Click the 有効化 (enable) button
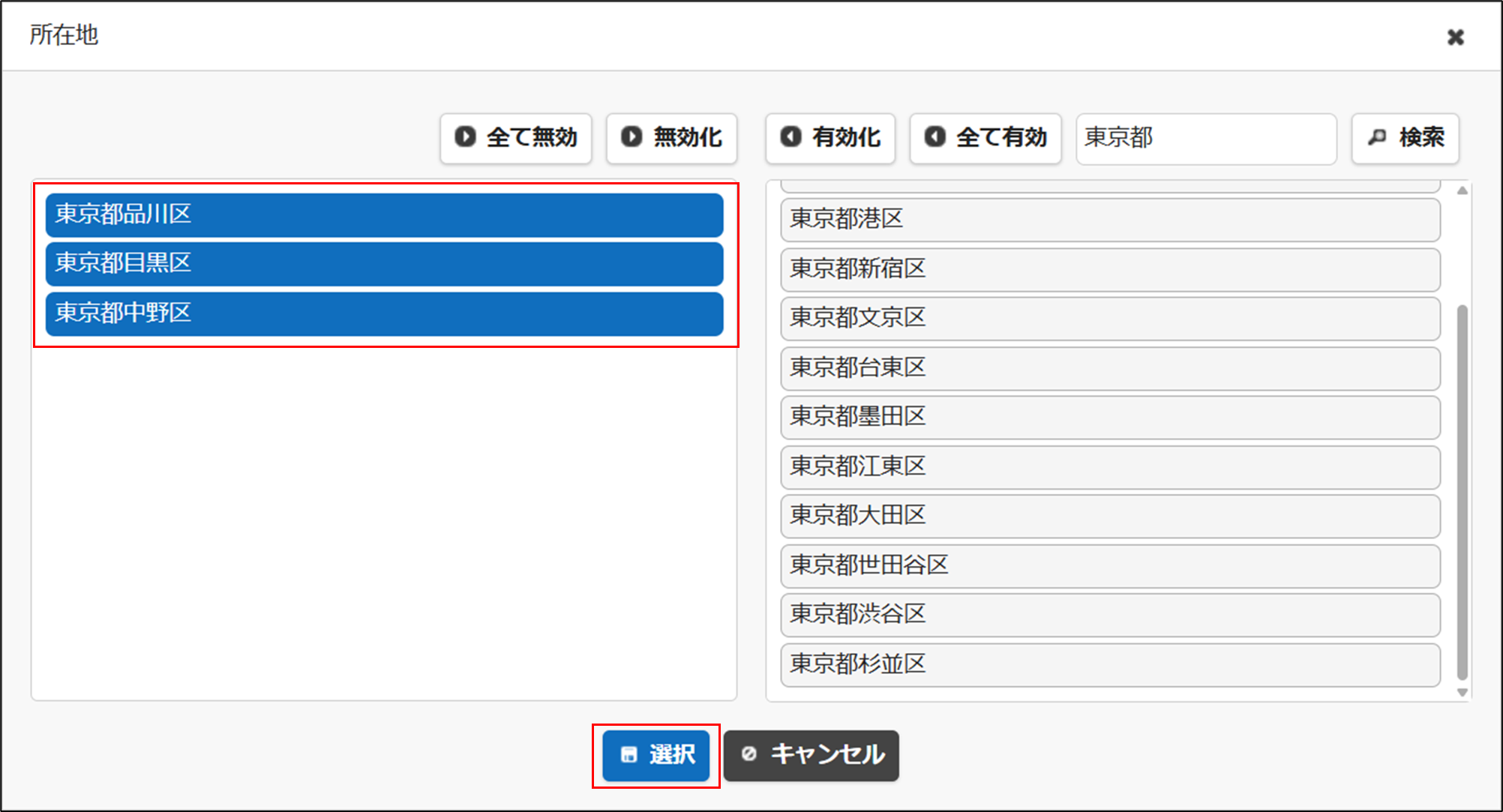The height and width of the screenshot is (812, 1503). pyautogui.click(x=830, y=138)
